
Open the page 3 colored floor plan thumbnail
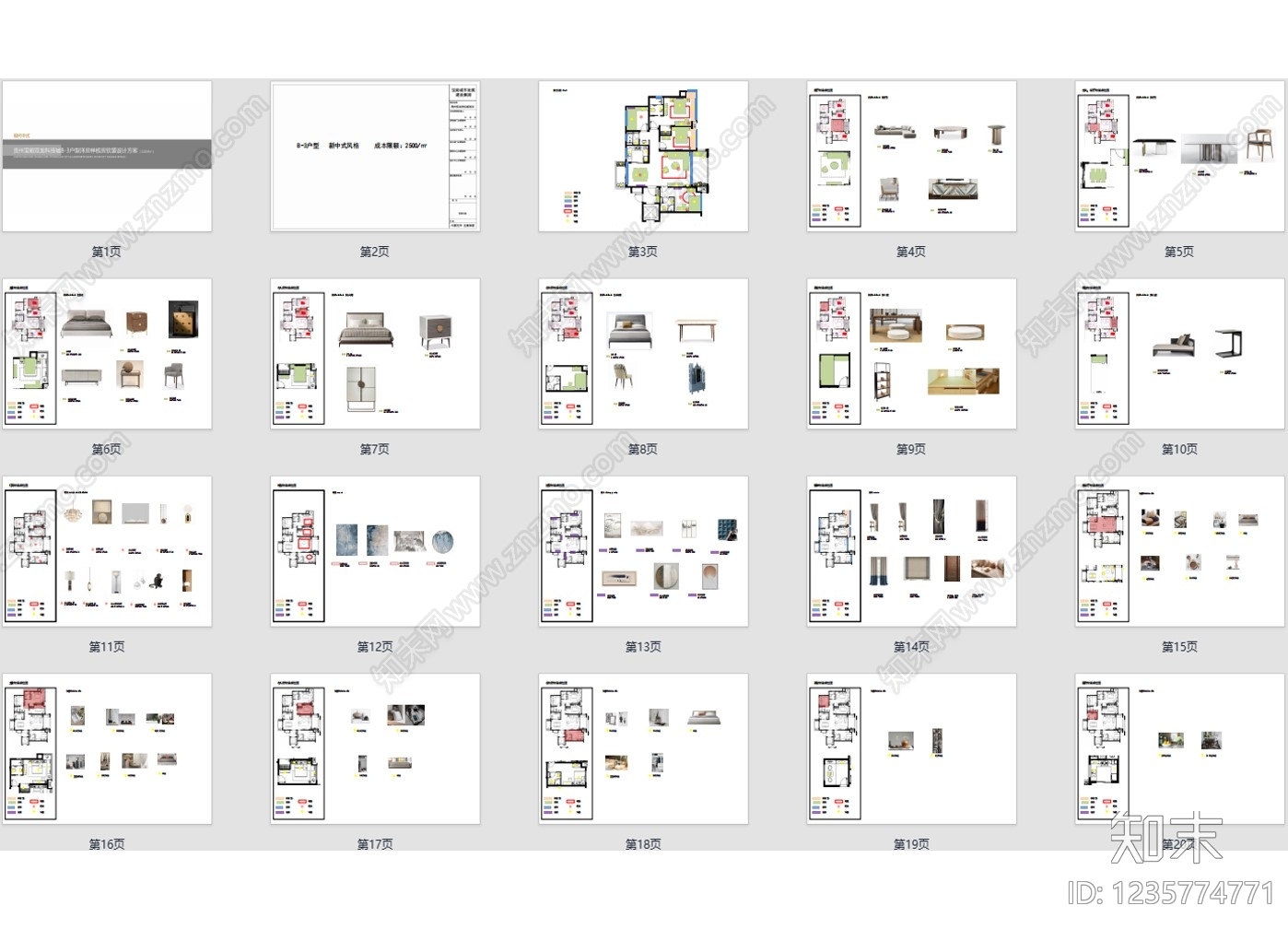click(643, 156)
